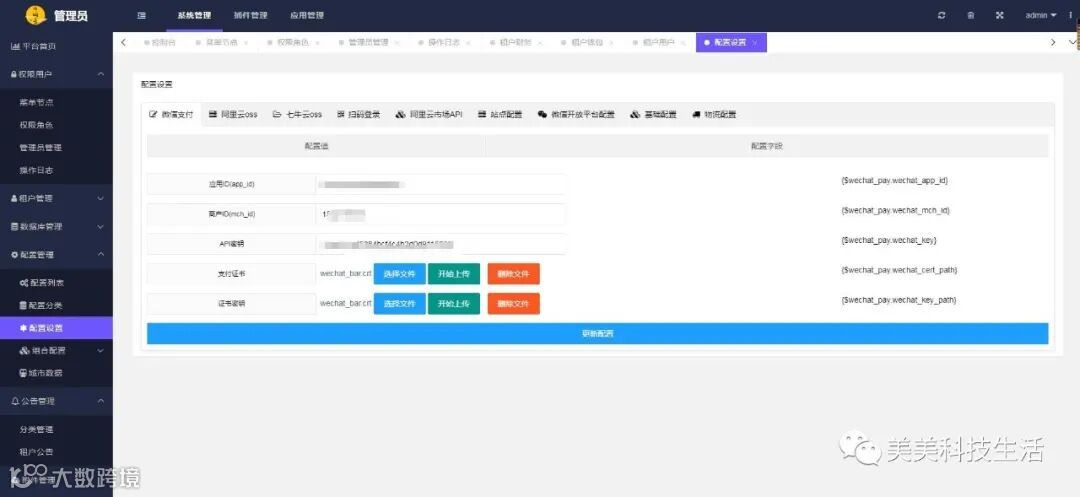This screenshot has width=1080, height=497.
Task: Click 选择文件 in the 支付证书 row
Action: click(399, 274)
